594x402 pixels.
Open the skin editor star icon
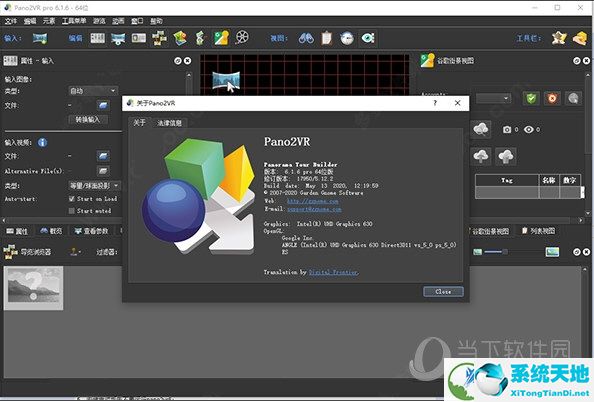(x=559, y=38)
